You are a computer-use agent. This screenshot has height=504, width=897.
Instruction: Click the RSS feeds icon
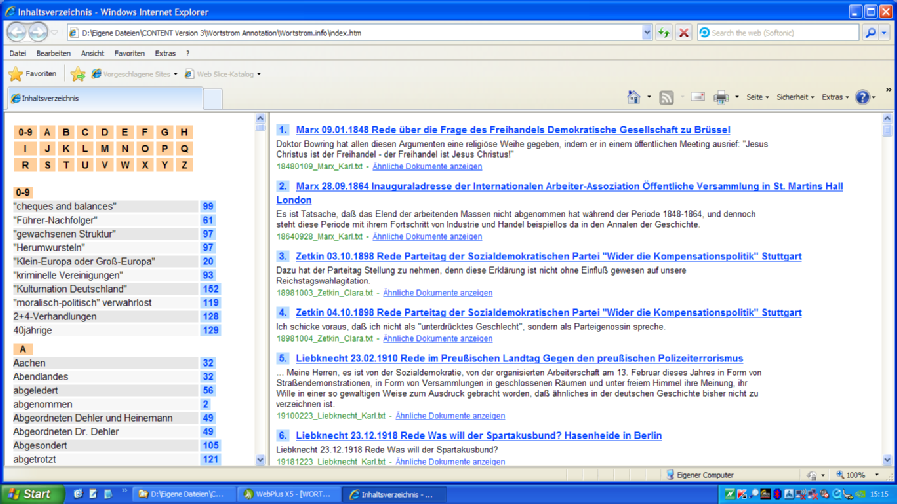(x=666, y=97)
